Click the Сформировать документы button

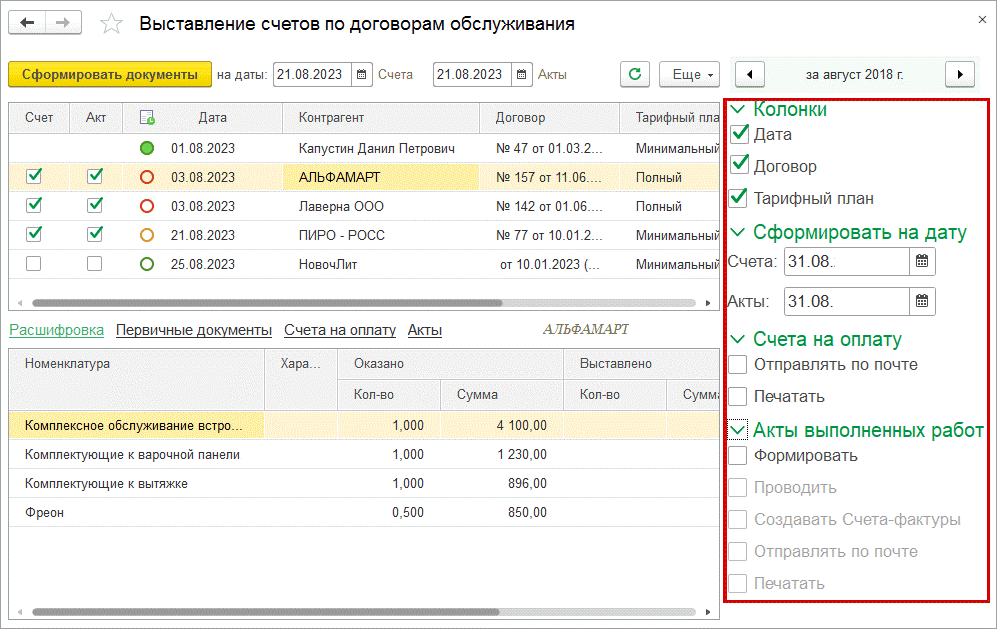point(110,74)
